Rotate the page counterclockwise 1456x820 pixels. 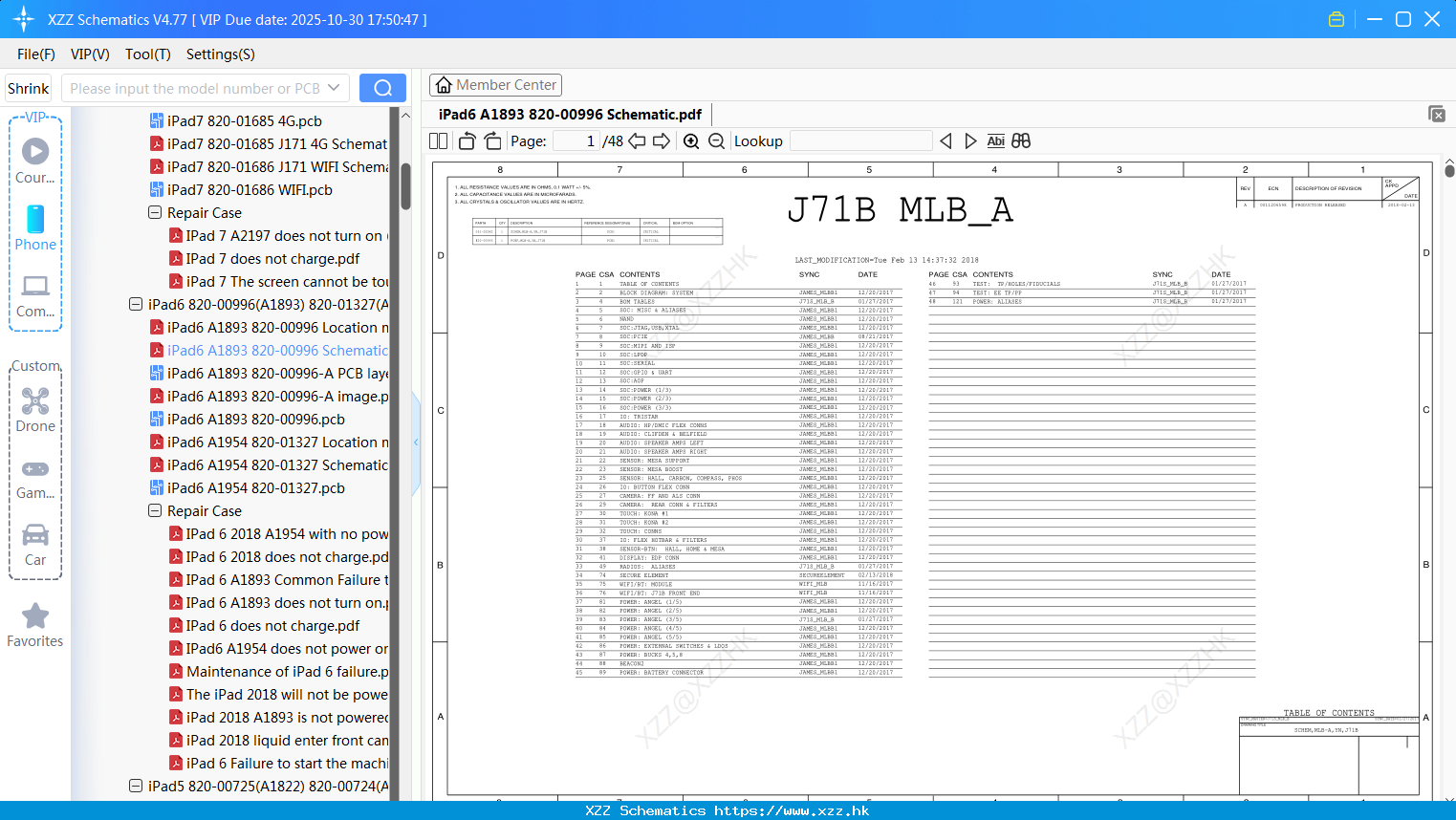click(467, 140)
